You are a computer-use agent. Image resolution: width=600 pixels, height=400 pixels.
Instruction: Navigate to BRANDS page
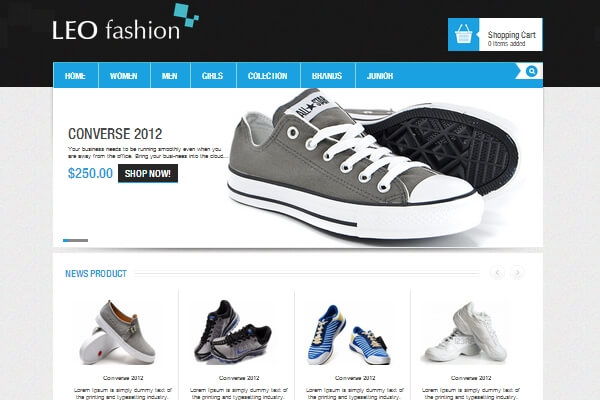click(328, 76)
